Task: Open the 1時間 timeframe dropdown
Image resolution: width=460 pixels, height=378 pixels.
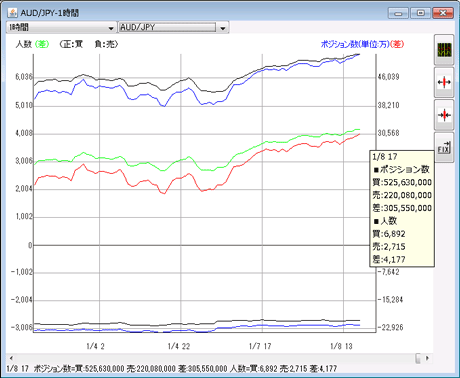Action: (61, 28)
